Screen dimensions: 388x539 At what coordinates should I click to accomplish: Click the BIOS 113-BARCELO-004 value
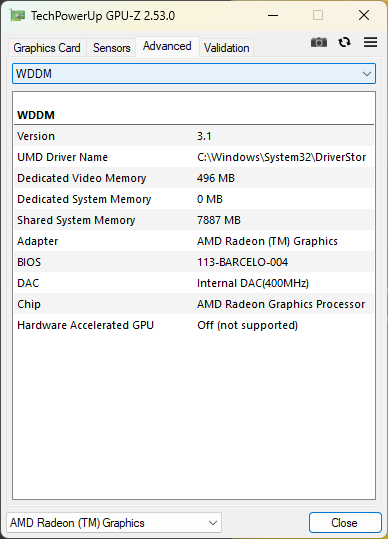tap(242, 262)
